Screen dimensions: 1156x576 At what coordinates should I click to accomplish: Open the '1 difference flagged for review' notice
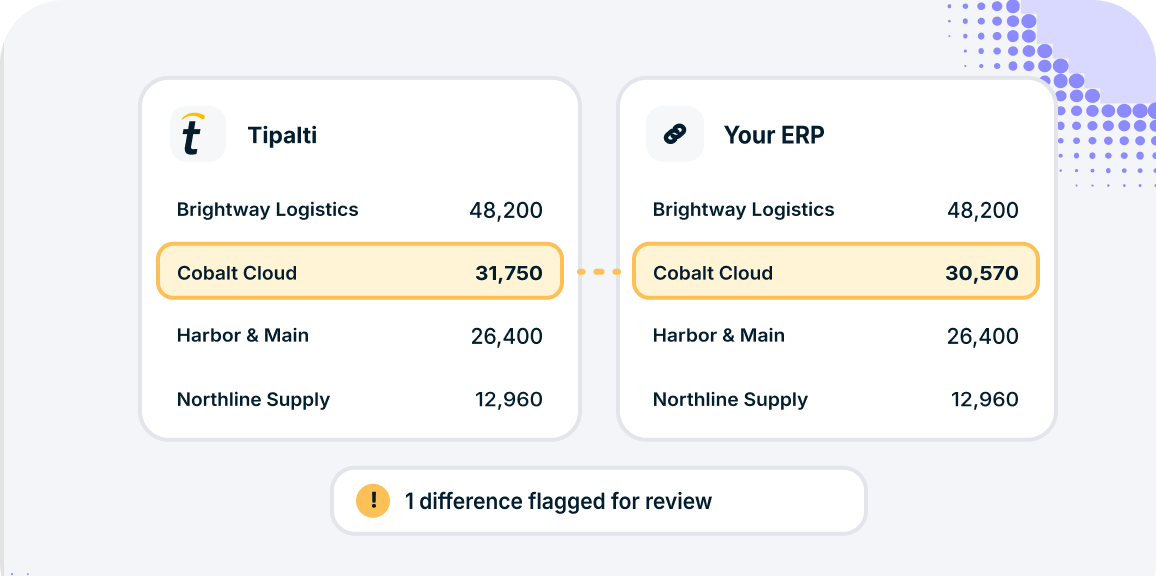click(599, 501)
